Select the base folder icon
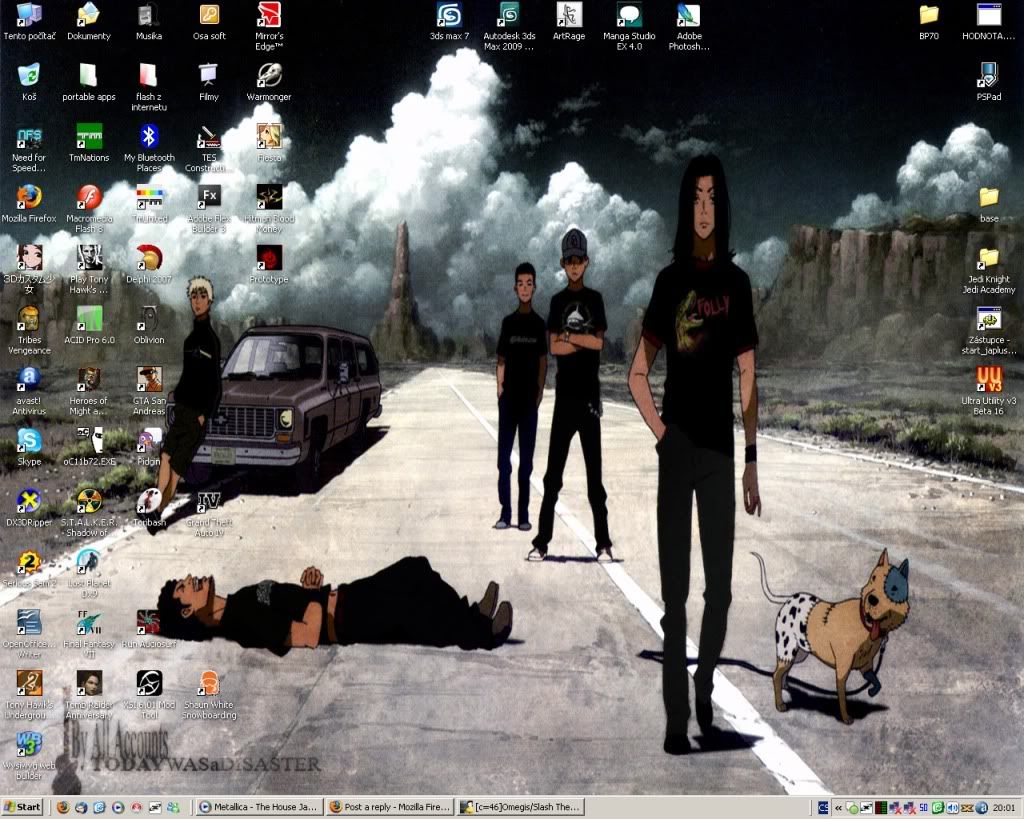The height and width of the screenshot is (819, 1024). (x=989, y=204)
